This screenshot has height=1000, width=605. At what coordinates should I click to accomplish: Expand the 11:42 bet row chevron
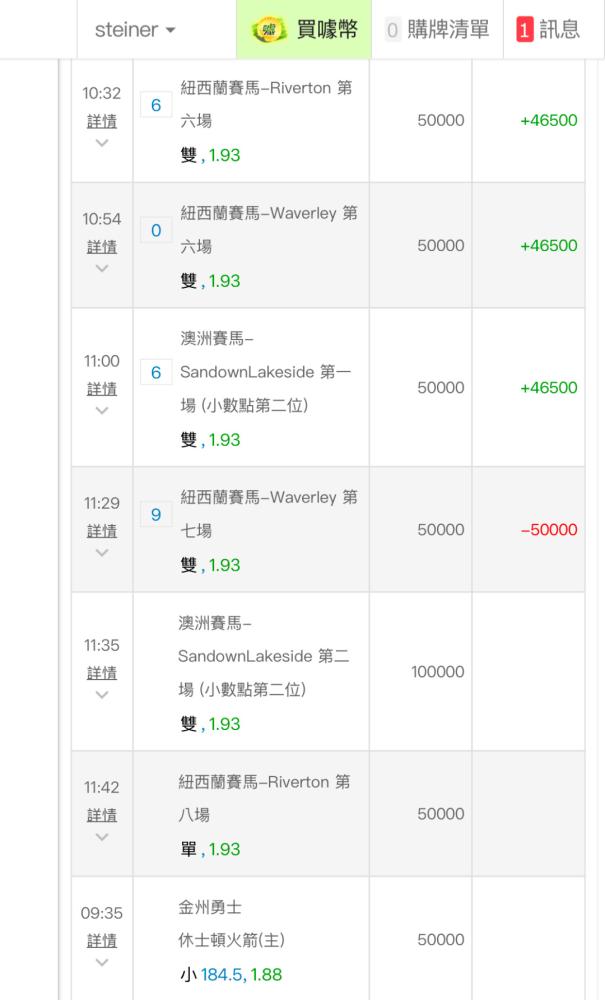pos(102,837)
